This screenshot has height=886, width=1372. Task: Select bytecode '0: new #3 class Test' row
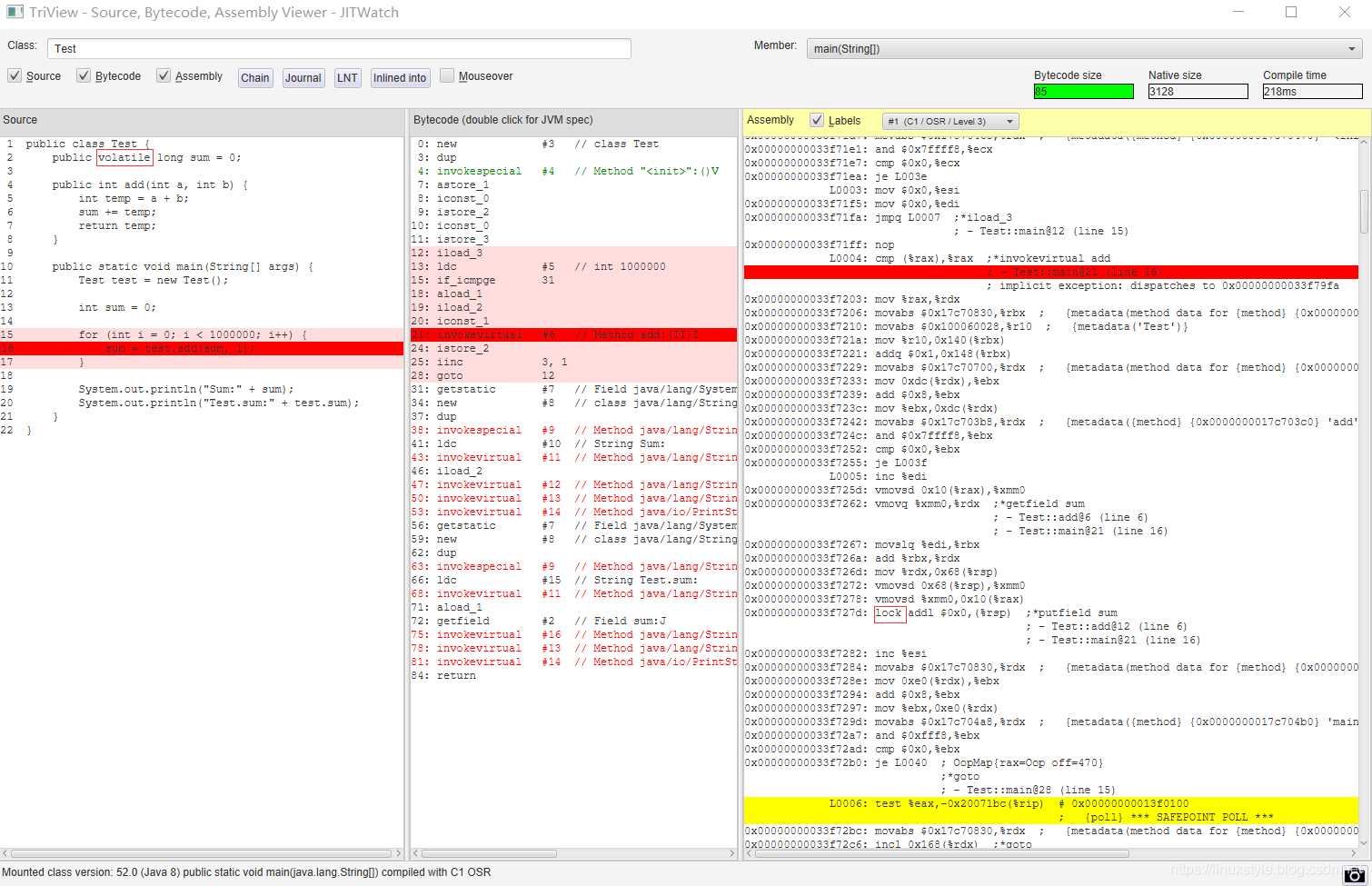(573, 144)
